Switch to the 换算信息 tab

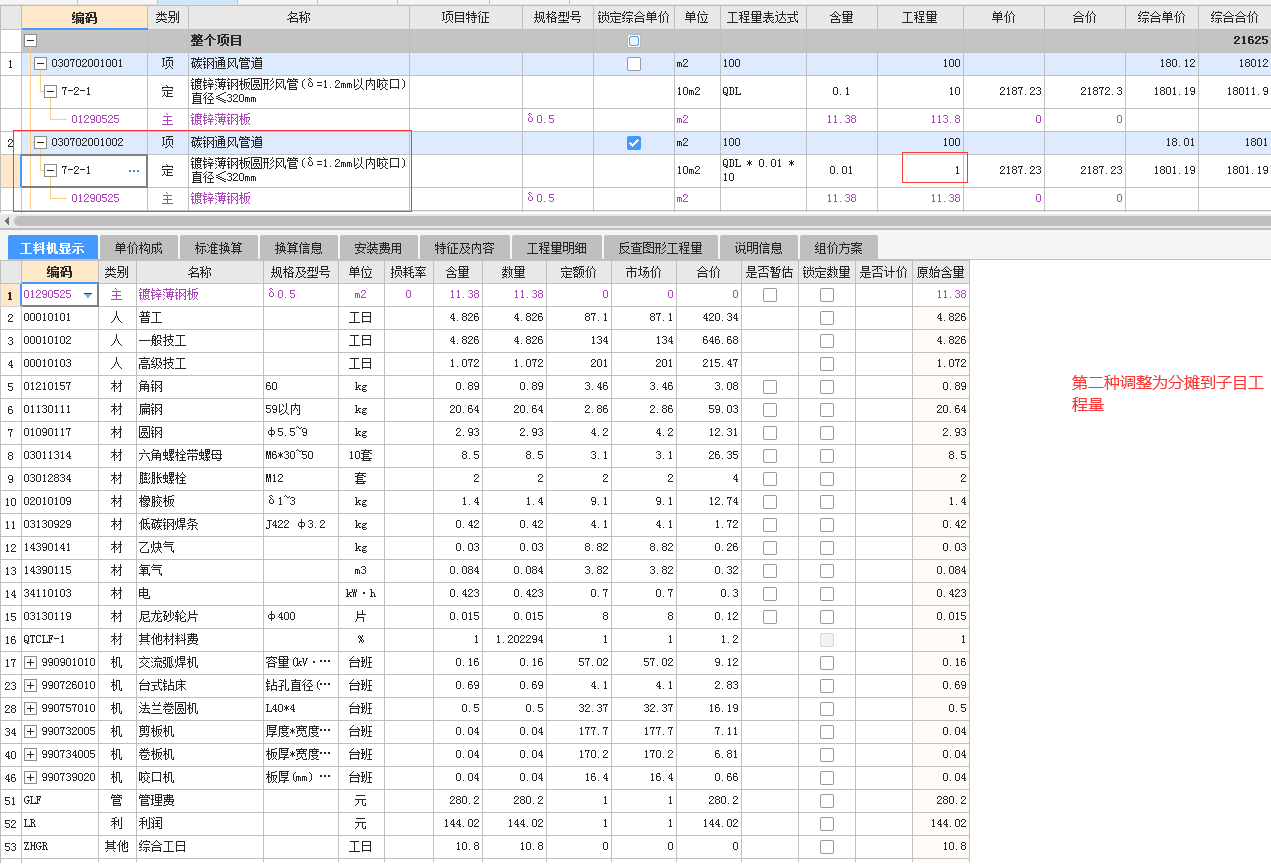[298, 248]
